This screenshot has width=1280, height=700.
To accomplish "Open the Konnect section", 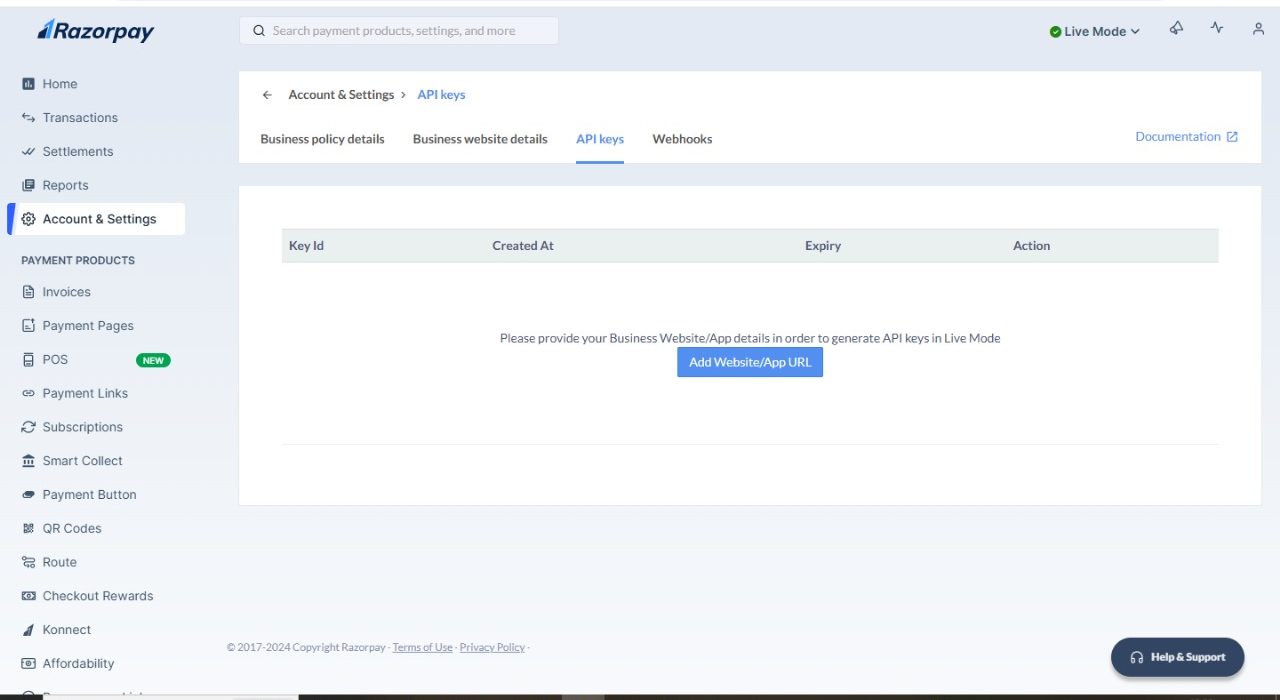I will (66, 629).
